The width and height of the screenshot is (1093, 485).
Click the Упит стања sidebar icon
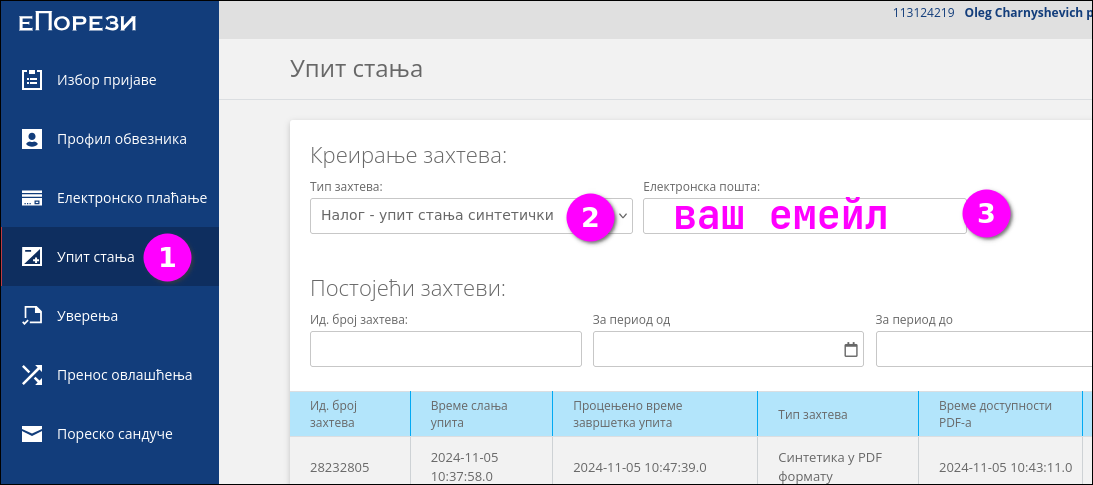(32, 257)
